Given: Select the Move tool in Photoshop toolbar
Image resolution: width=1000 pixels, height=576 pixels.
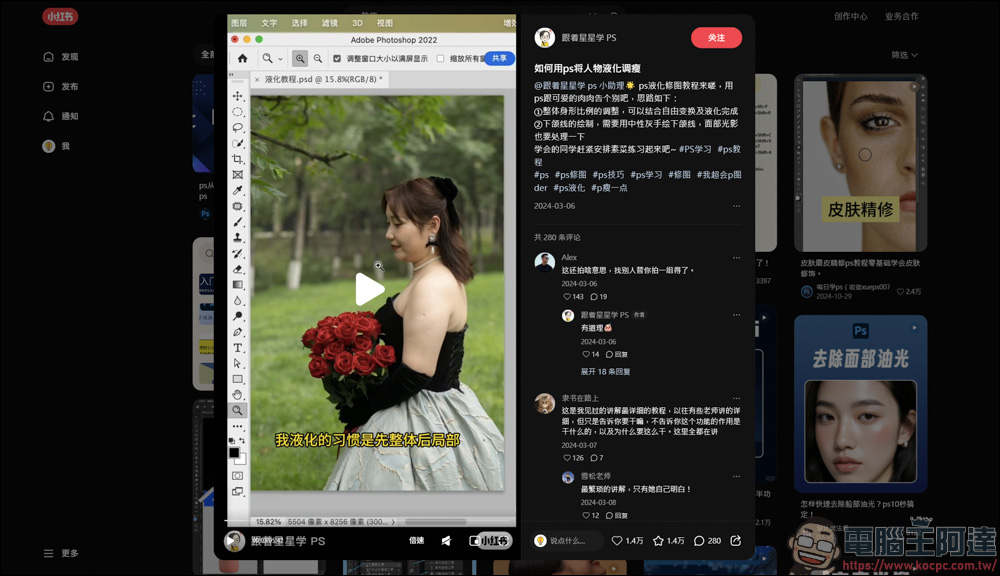Looking at the screenshot, I should [x=238, y=96].
